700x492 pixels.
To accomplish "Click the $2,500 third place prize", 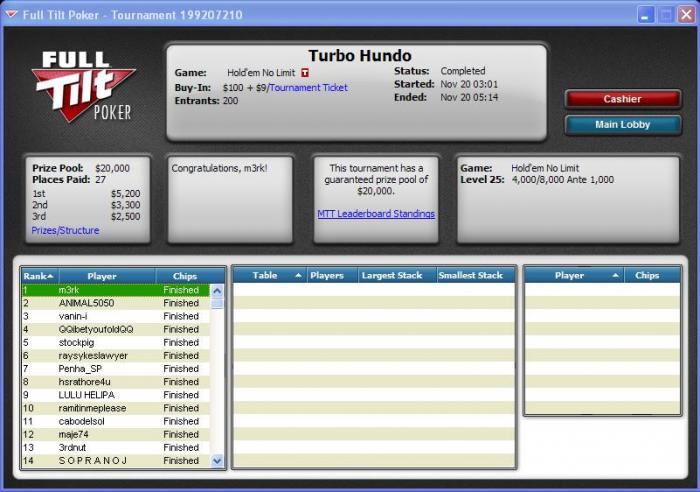I will pos(125,217).
